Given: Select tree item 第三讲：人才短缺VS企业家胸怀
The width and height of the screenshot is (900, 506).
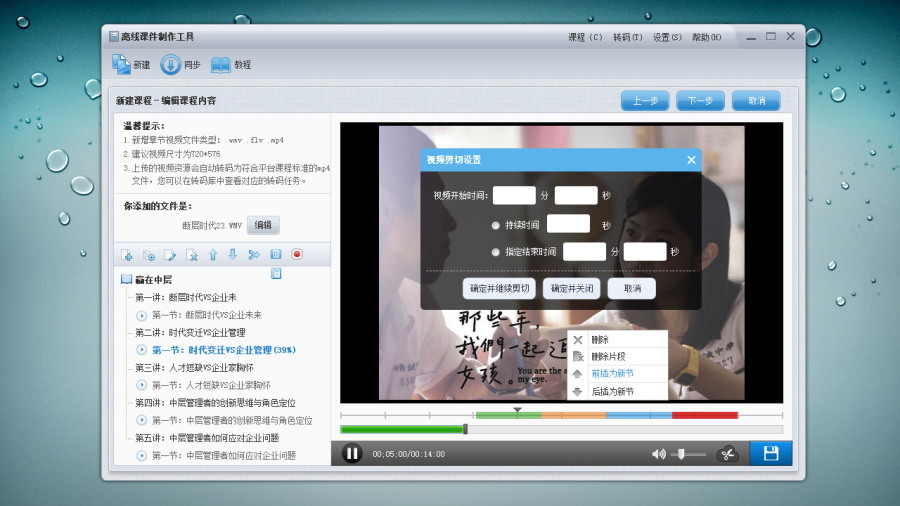Looking at the screenshot, I should click(194, 367).
